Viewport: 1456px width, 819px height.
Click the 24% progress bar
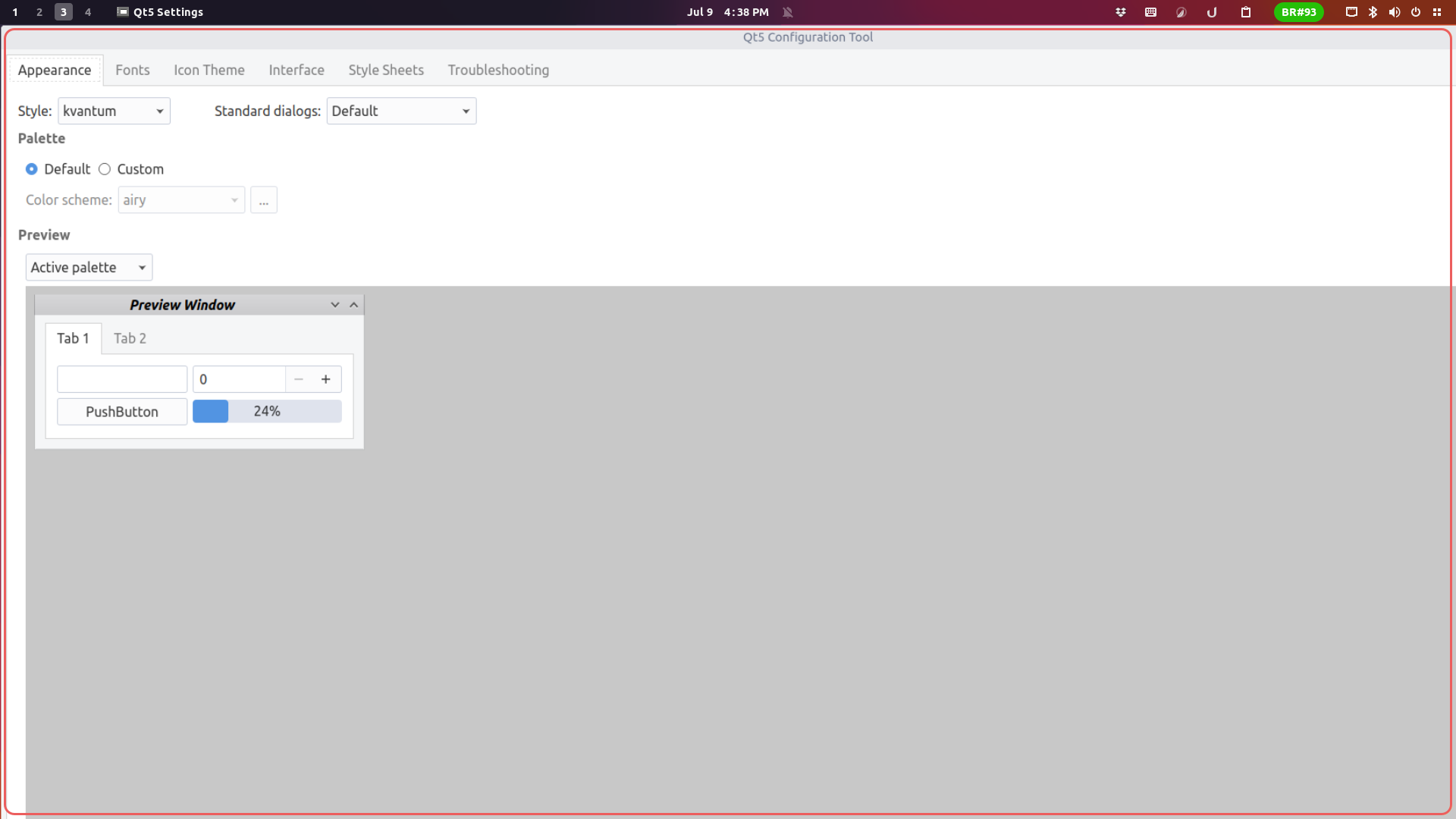click(x=266, y=411)
